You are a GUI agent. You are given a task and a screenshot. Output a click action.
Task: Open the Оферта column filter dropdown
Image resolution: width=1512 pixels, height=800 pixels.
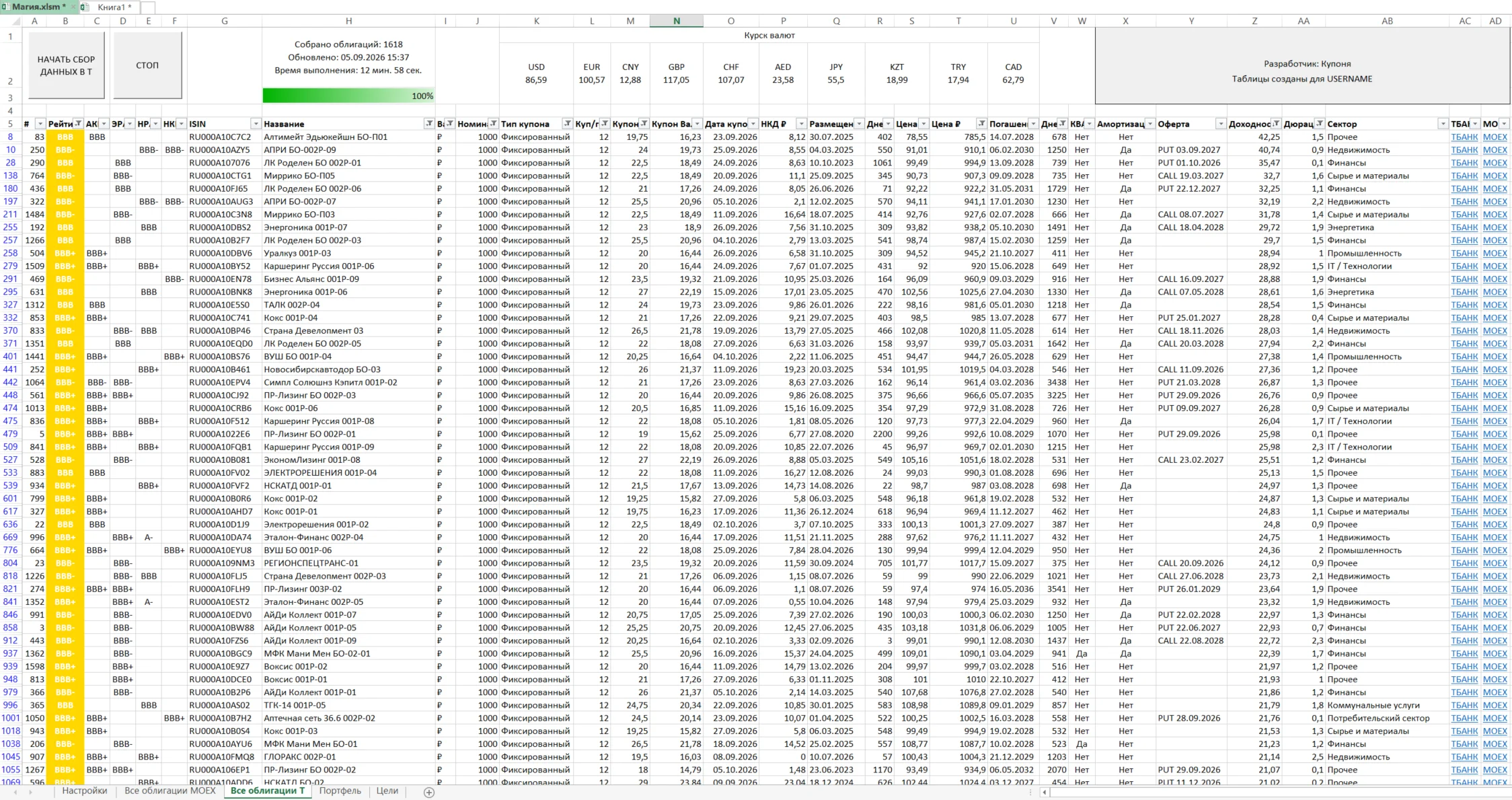[1221, 124]
